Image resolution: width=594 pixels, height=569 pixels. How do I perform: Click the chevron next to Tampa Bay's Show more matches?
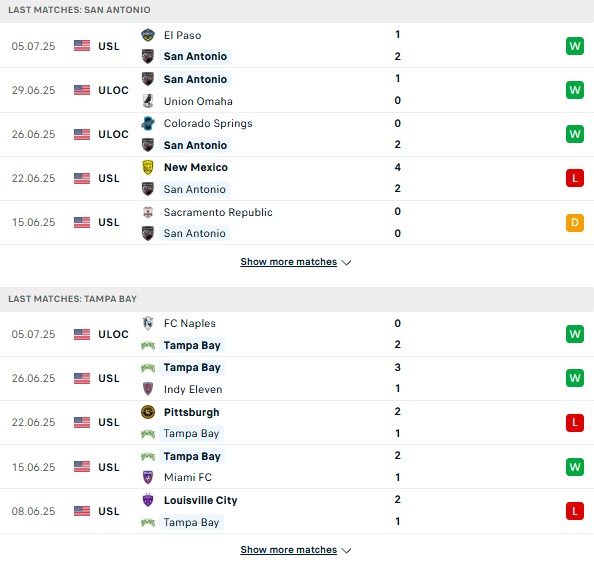pos(346,550)
